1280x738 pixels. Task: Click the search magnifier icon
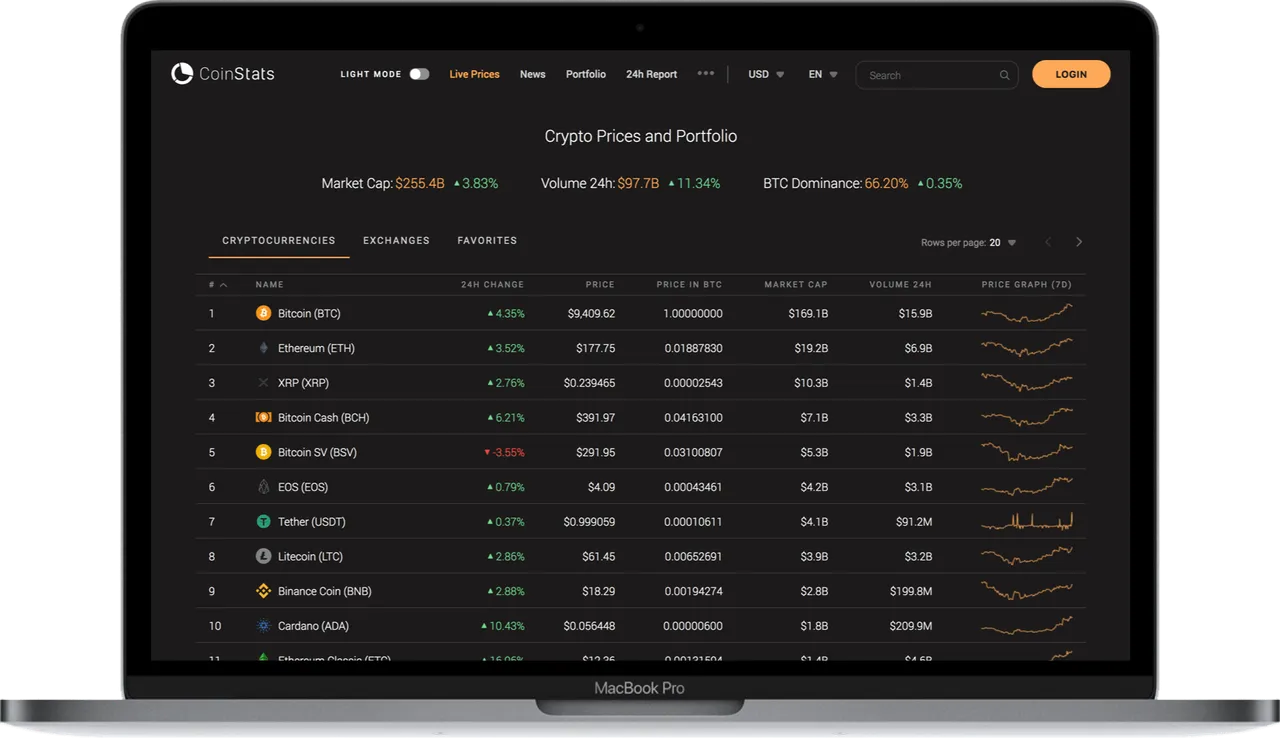1004,75
